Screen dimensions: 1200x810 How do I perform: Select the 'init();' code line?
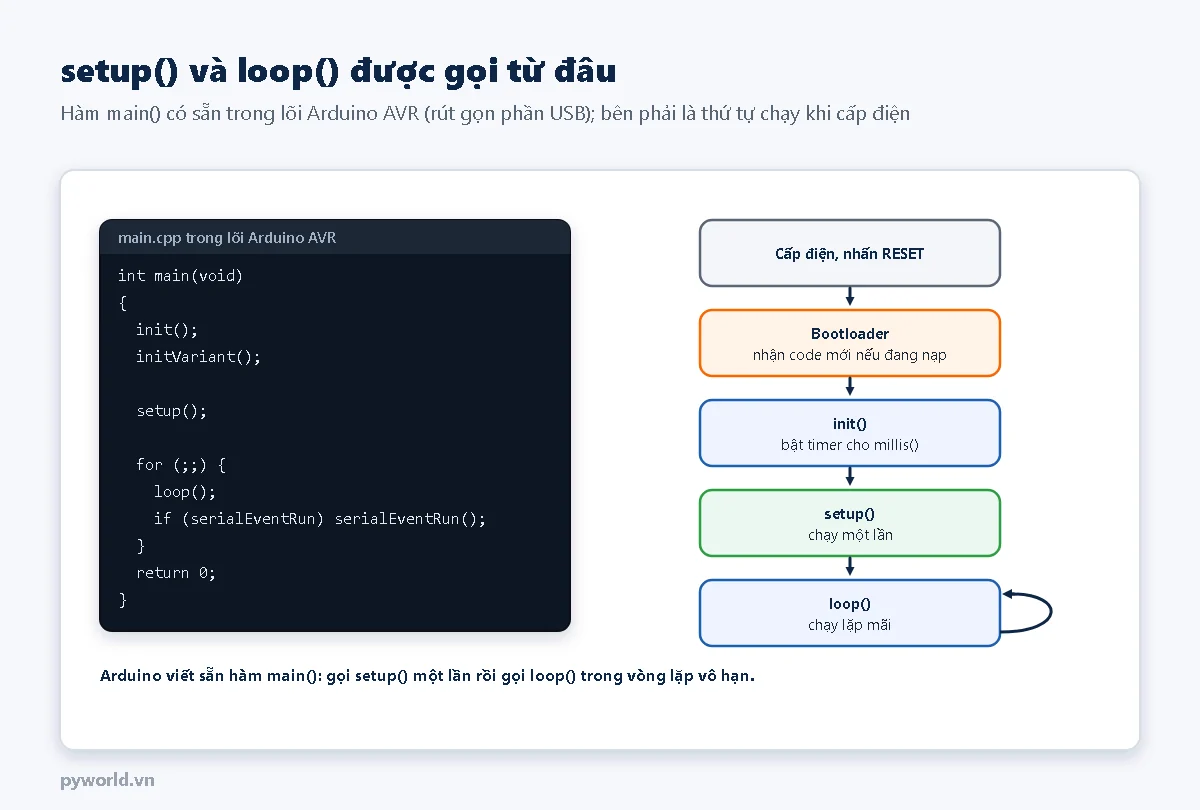click(167, 329)
